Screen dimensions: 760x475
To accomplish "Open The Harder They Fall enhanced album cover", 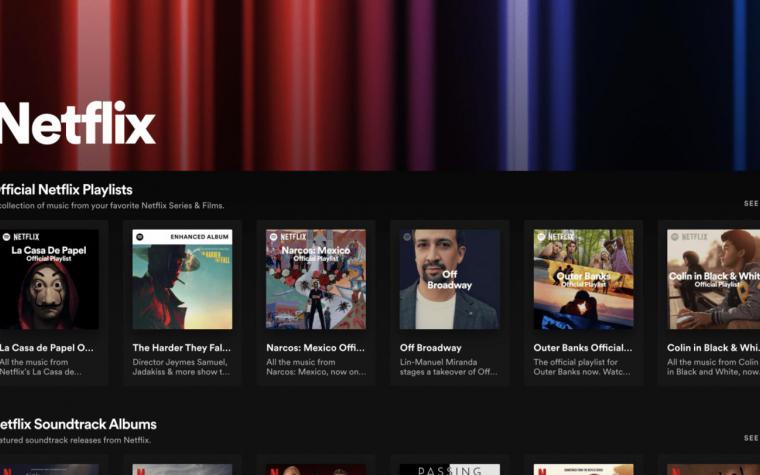I will click(182, 279).
